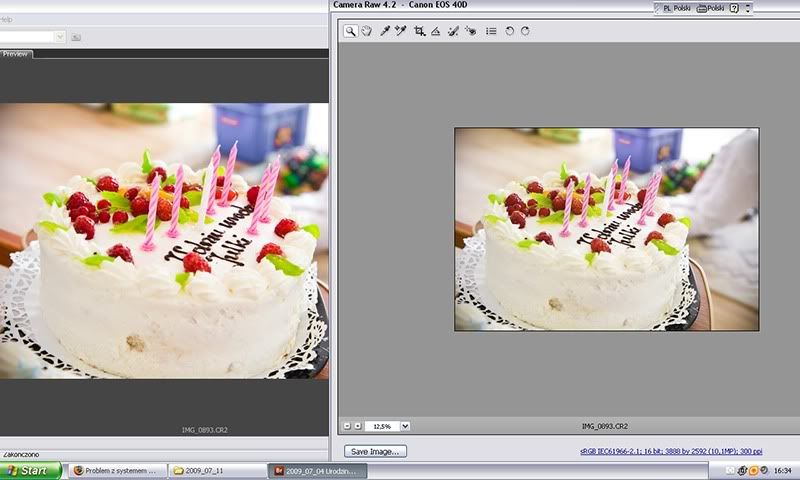
Task: Open language bar options arrow
Action: 748,8
